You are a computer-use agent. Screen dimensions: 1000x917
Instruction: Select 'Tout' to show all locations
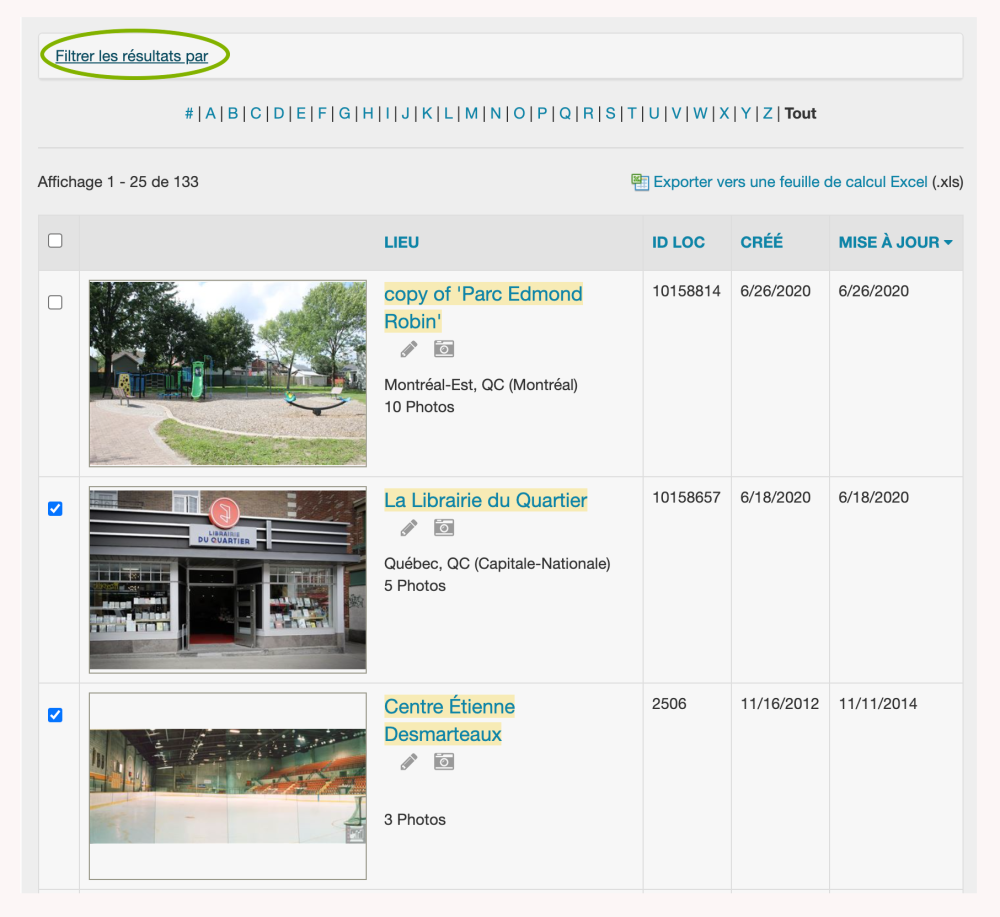pyautogui.click(x=800, y=114)
